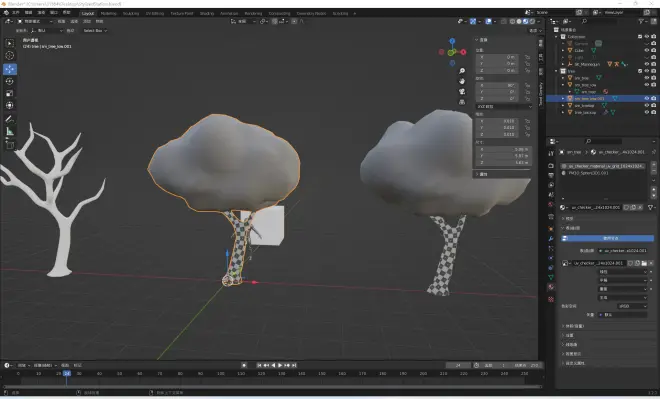
Task: Toggle render camera icon for Cube row
Action: (654, 51)
